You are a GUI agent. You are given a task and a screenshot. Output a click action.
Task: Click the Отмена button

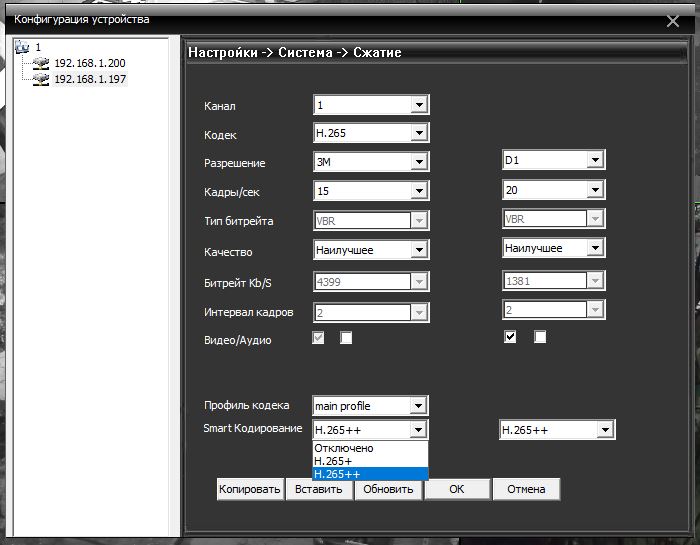526,489
